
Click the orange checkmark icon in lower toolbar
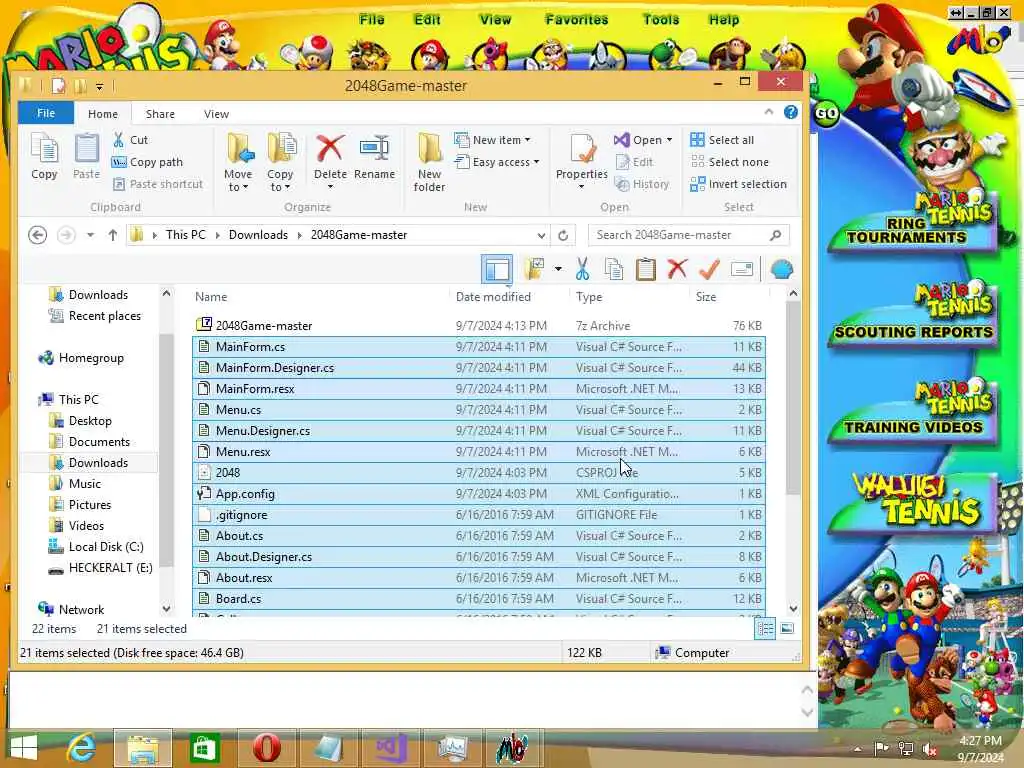click(x=709, y=269)
